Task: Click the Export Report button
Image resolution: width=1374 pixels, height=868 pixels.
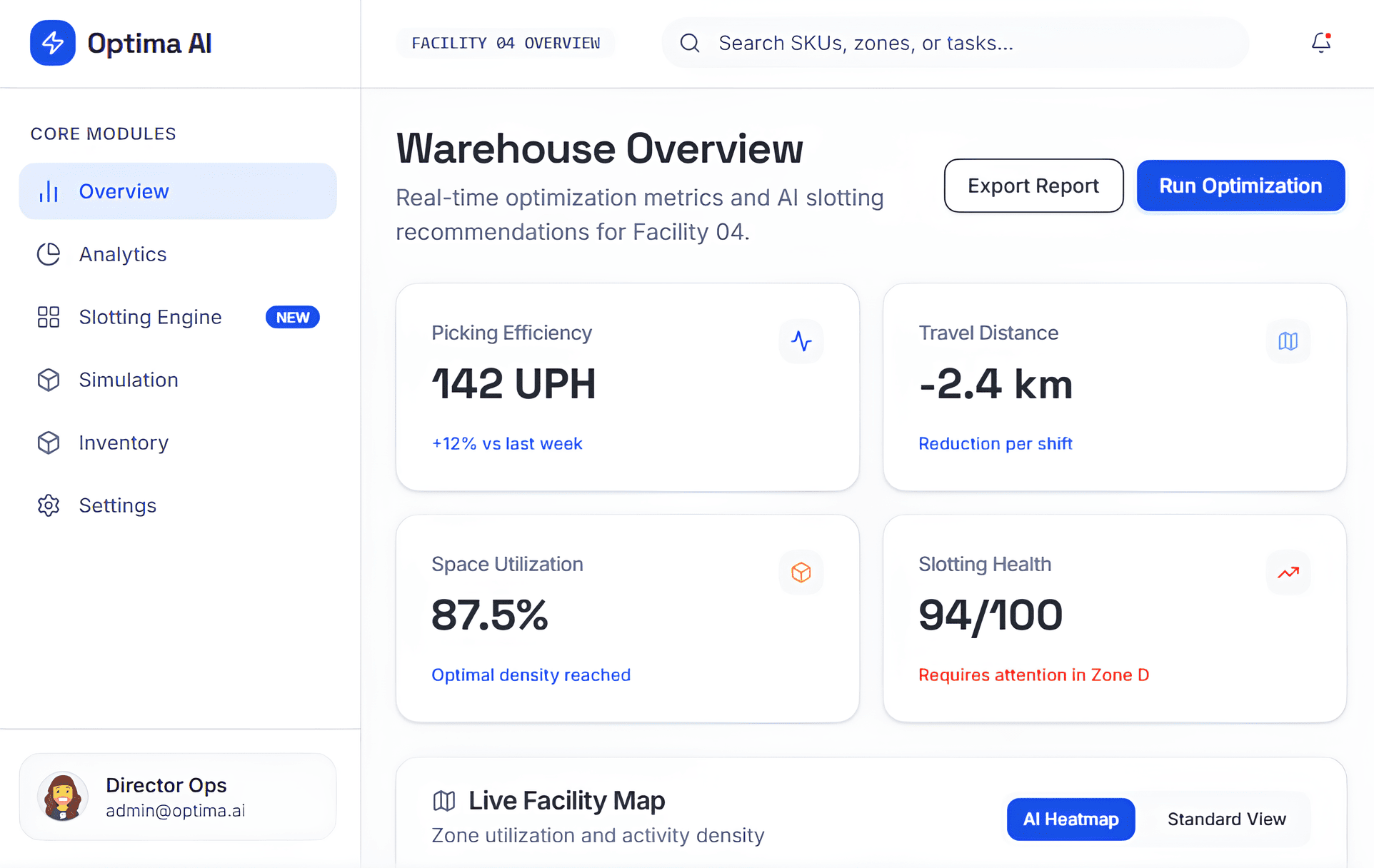Action: [x=1033, y=186]
